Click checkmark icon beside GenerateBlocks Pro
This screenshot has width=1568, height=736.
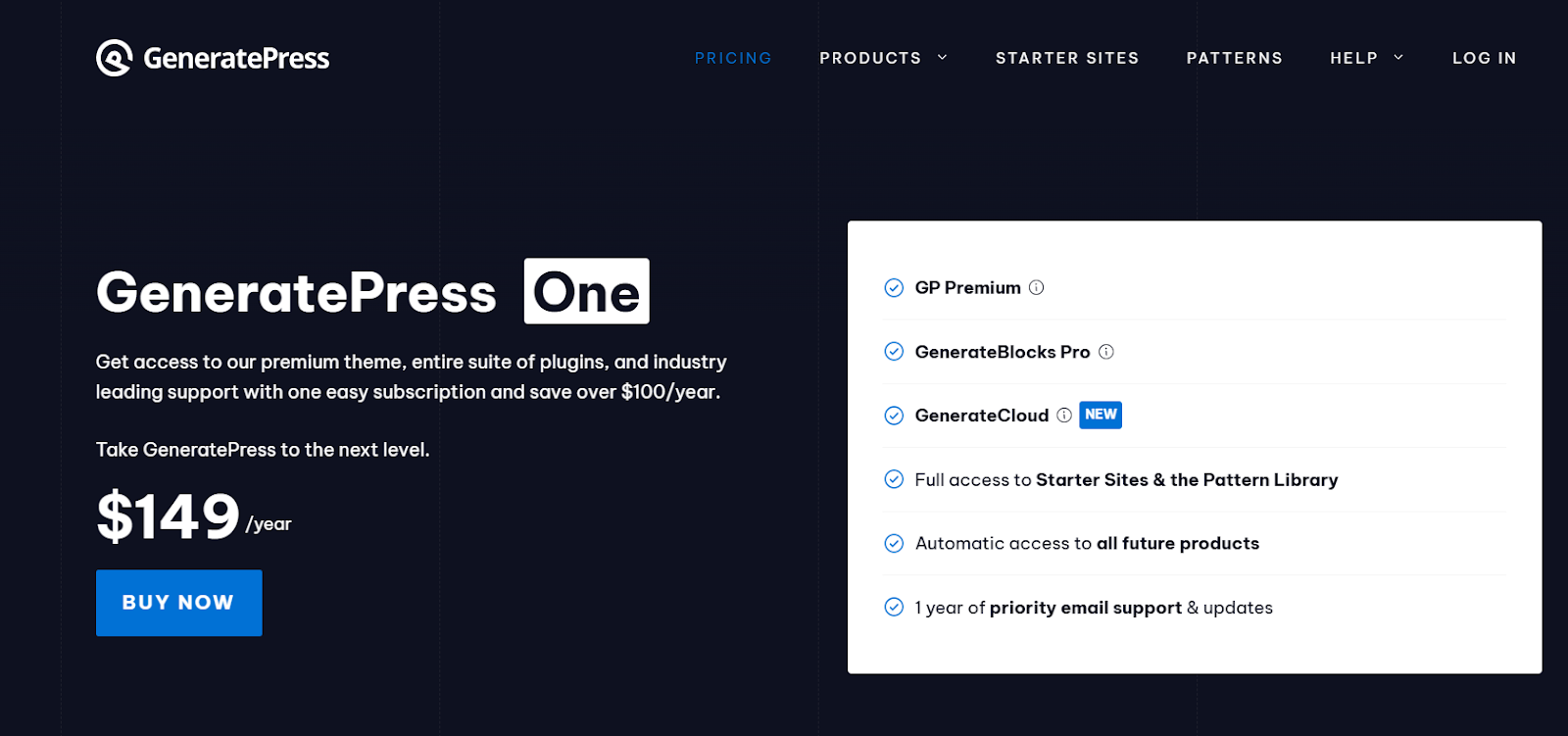click(894, 352)
